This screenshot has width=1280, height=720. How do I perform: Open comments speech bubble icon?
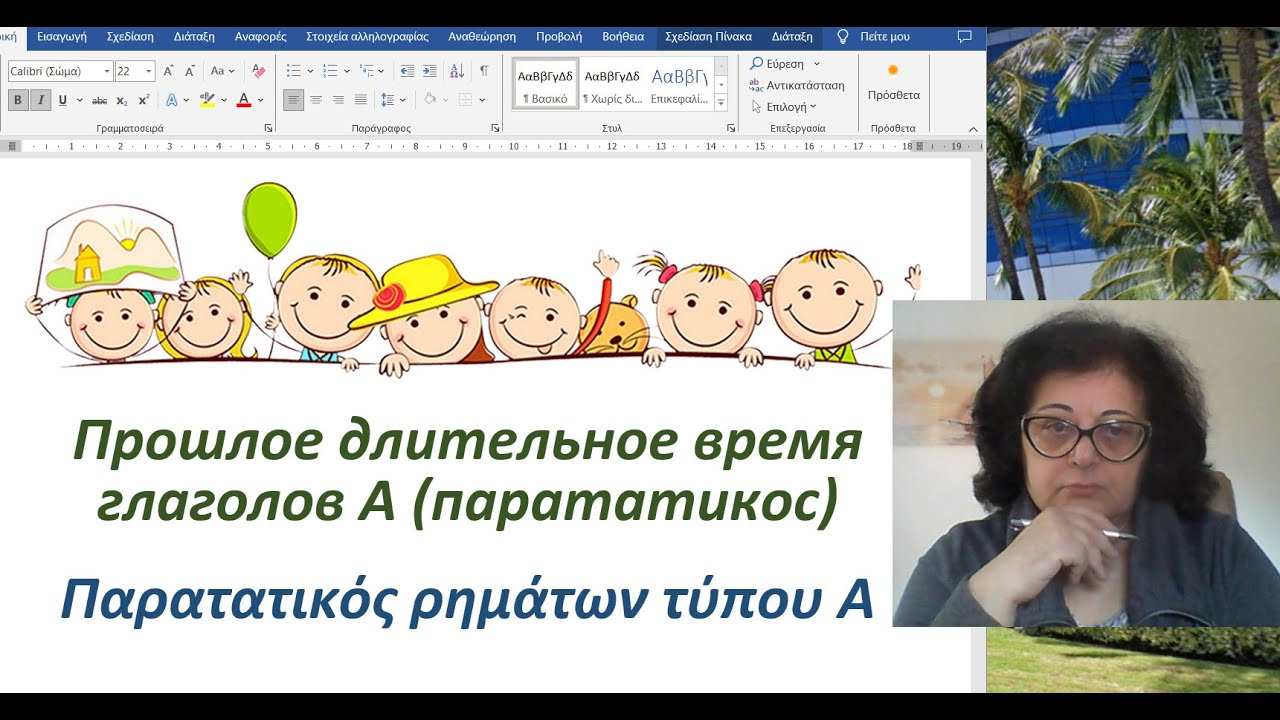pos(964,37)
